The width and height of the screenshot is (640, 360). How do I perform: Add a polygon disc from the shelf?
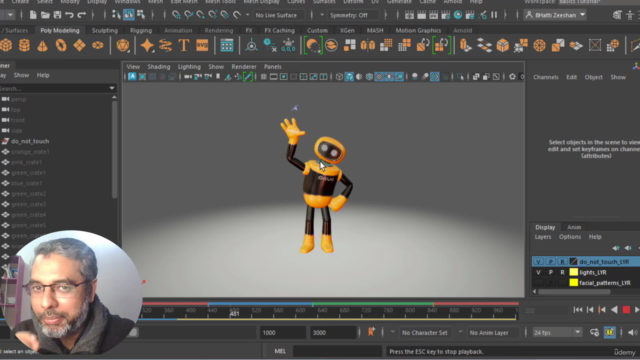tap(98, 45)
